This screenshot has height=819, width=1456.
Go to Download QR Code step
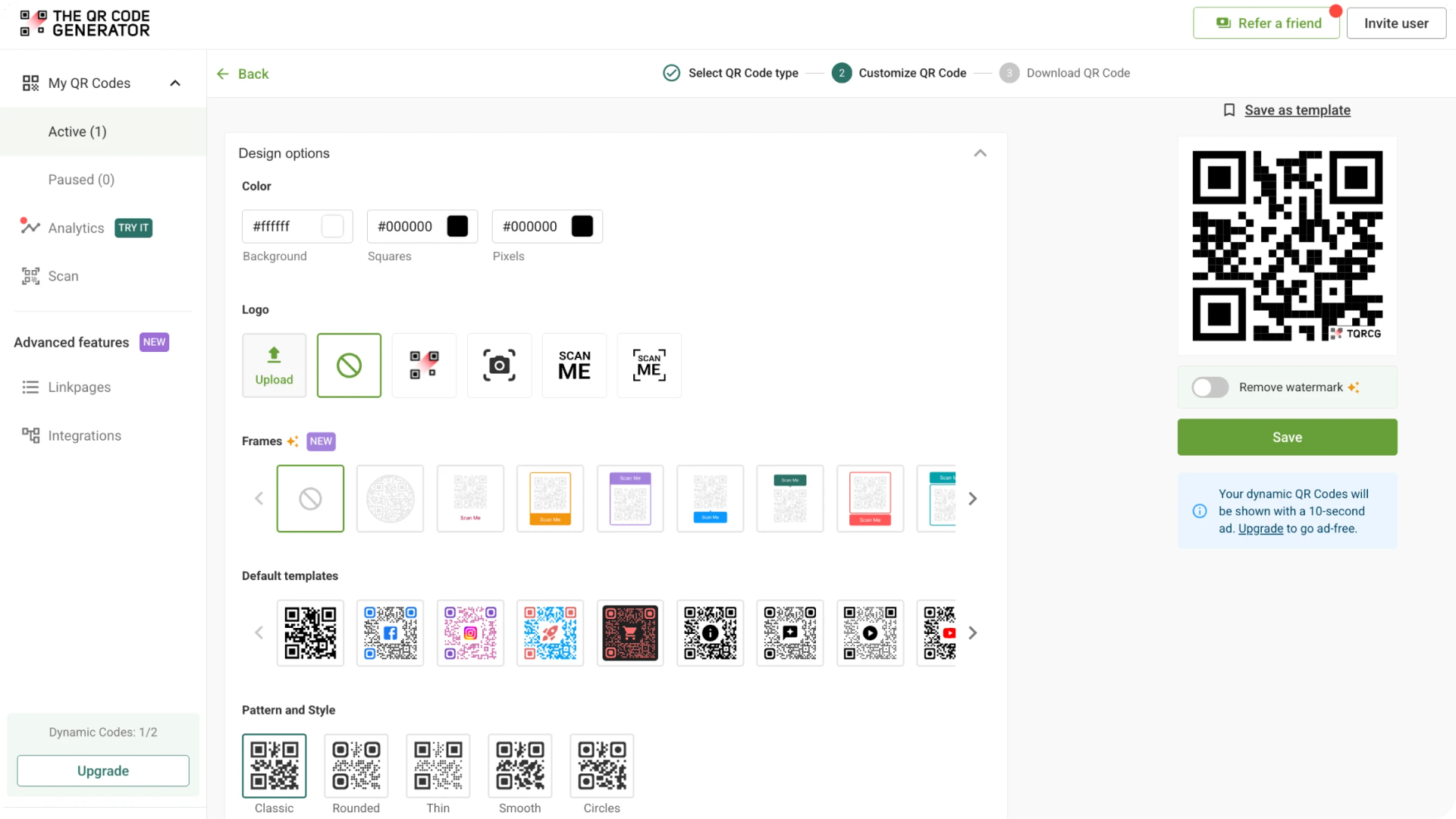(1065, 73)
